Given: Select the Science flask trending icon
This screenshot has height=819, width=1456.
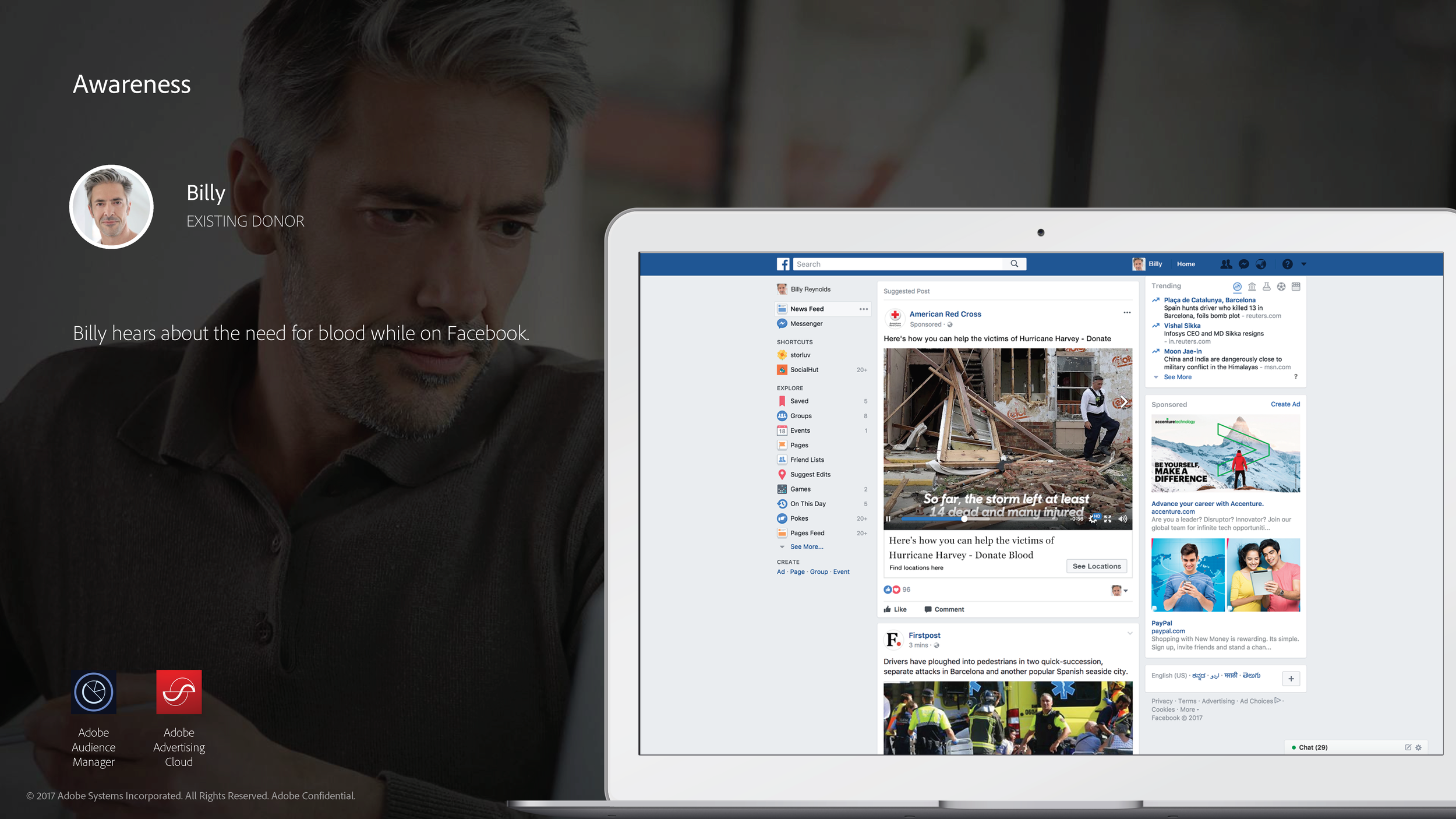Looking at the screenshot, I should pyautogui.click(x=1266, y=286).
